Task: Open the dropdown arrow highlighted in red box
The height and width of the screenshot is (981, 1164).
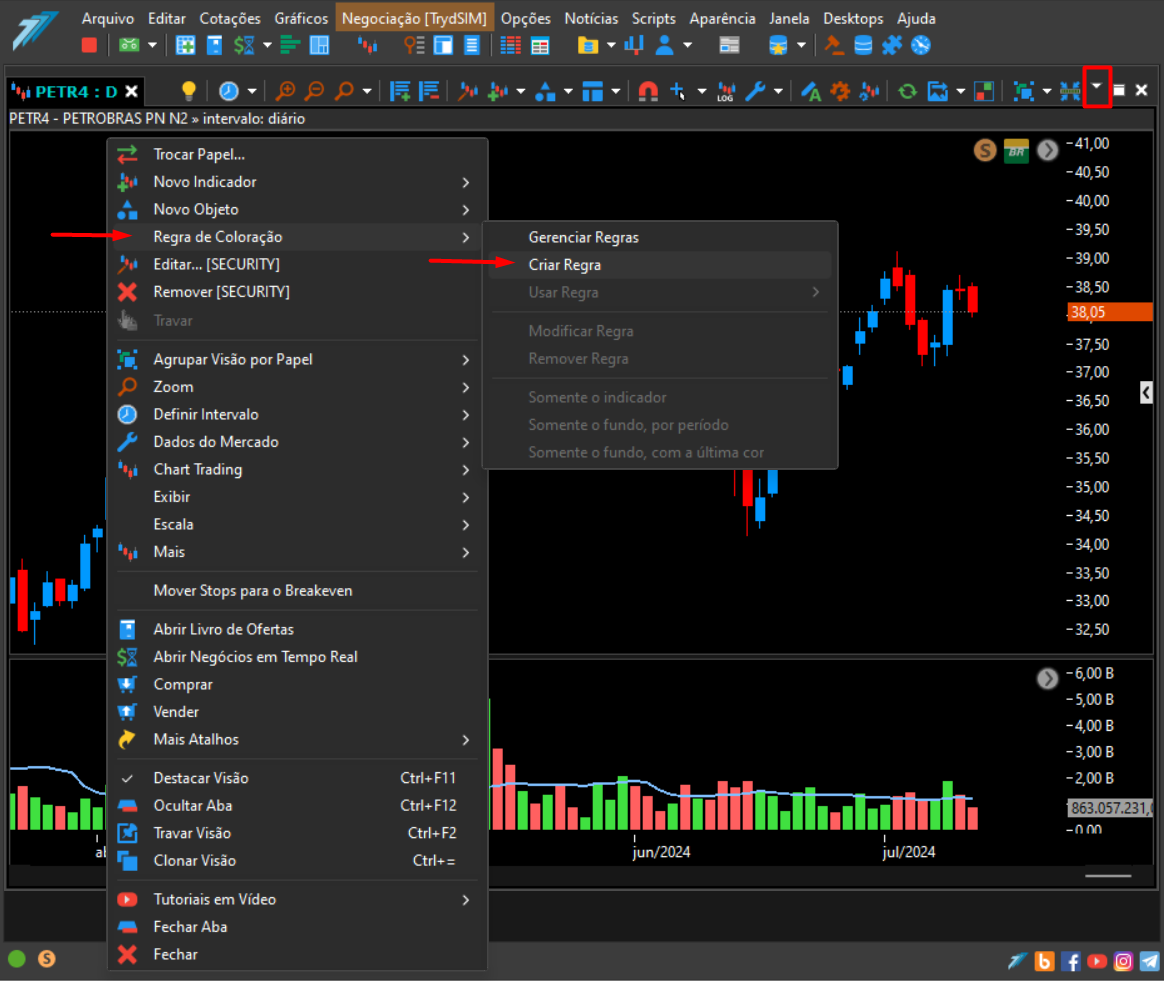Action: click(1096, 87)
